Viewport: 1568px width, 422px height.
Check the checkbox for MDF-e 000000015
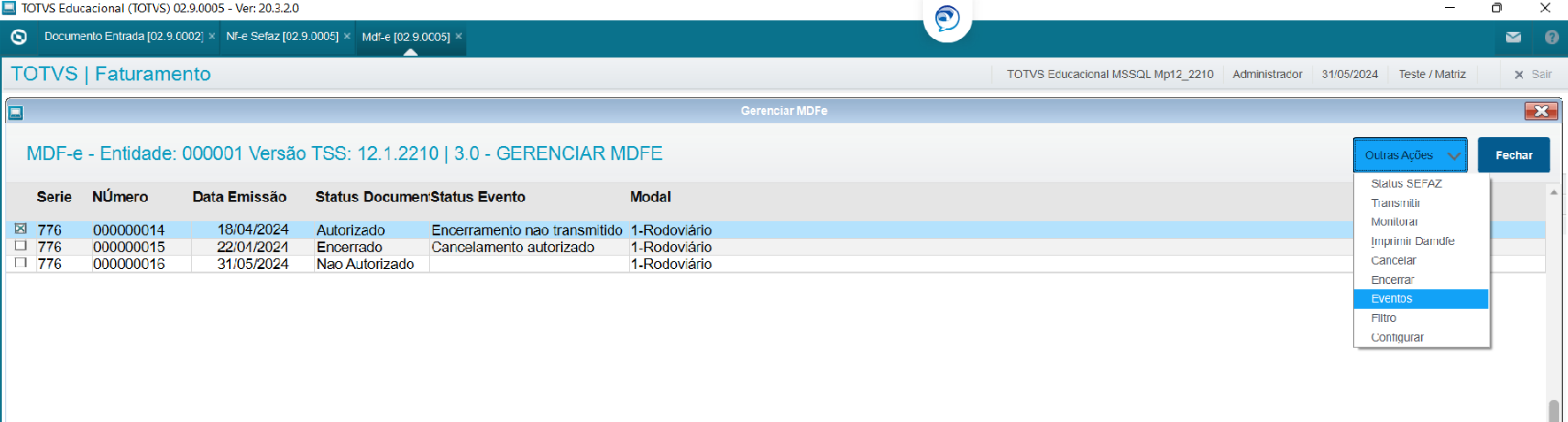click(x=20, y=246)
